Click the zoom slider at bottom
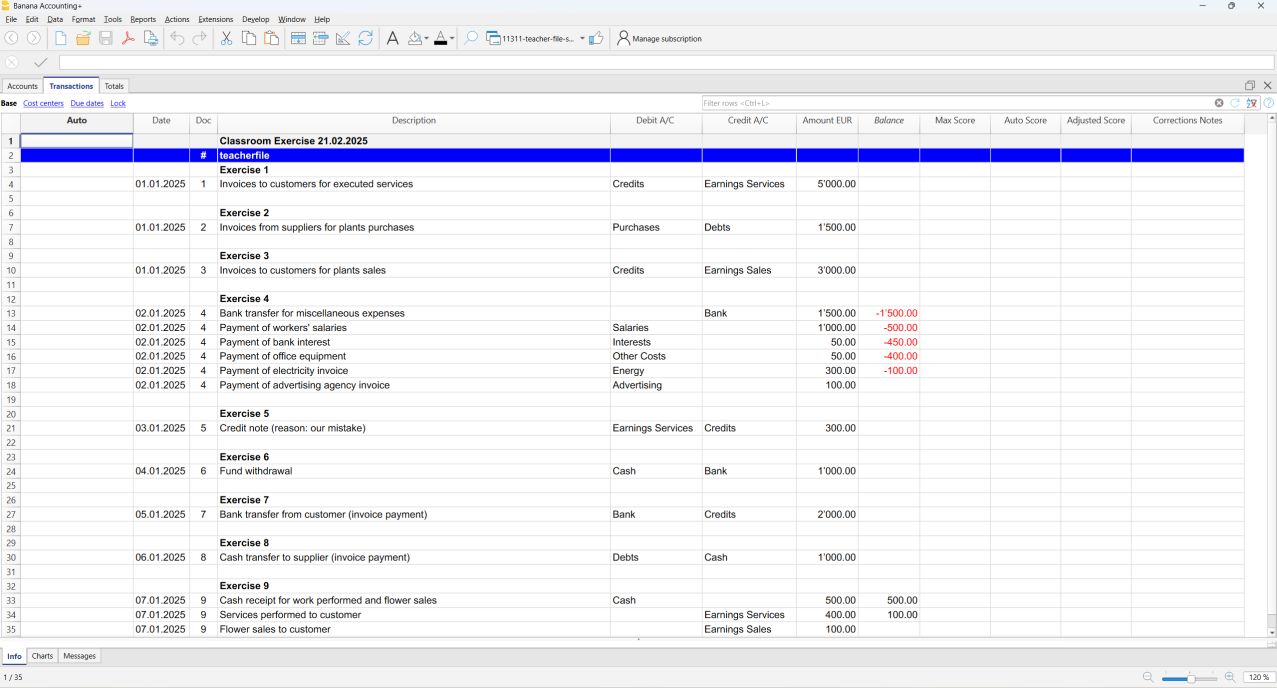Image resolution: width=1277 pixels, height=688 pixels. pyautogui.click(x=1190, y=678)
